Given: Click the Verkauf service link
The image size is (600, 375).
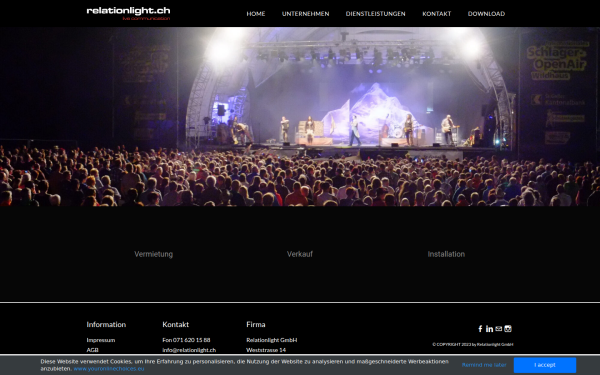Looking at the screenshot, I should coord(300,254).
